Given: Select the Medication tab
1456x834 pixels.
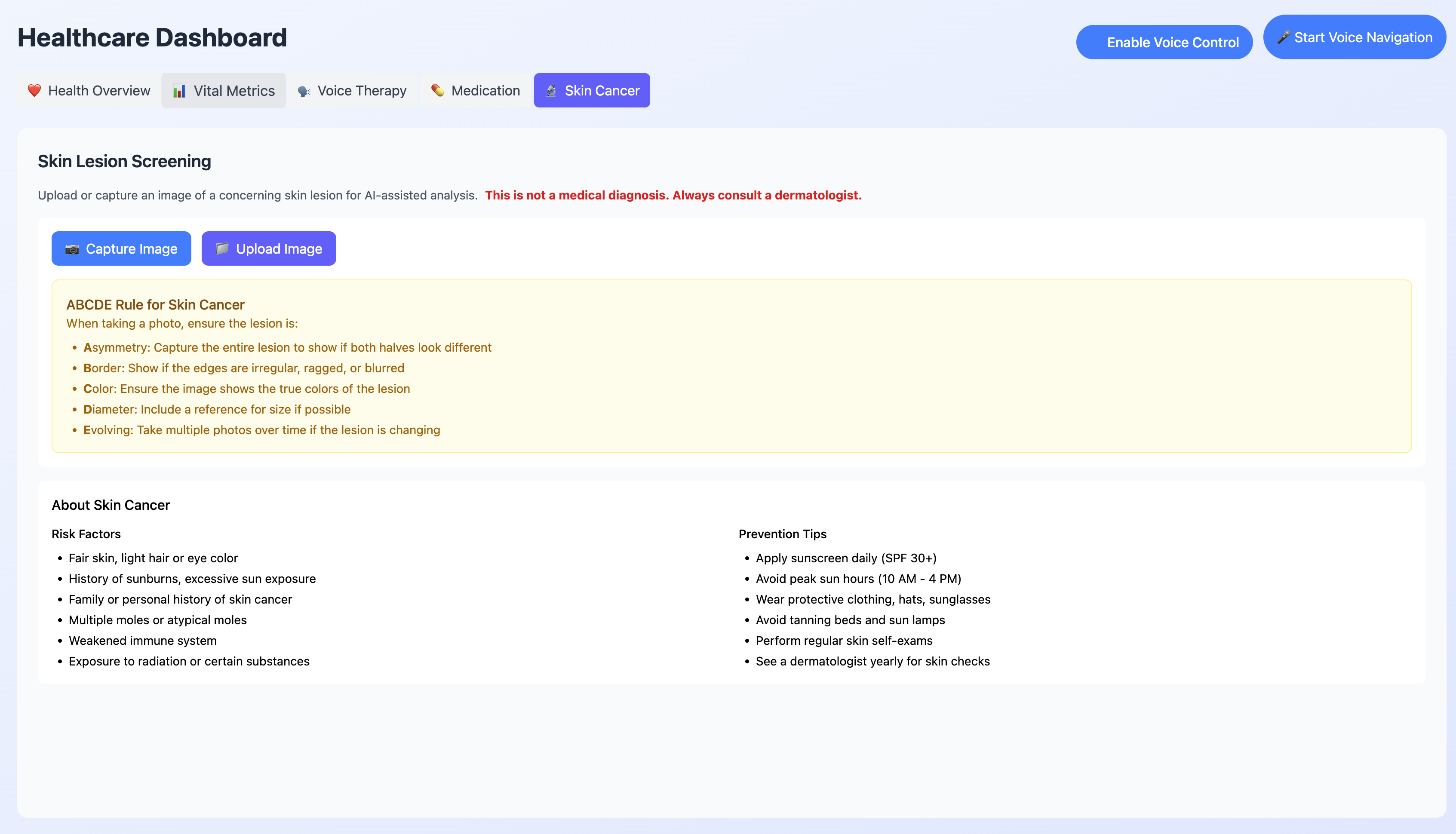Looking at the screenshot, I should 485,91.
